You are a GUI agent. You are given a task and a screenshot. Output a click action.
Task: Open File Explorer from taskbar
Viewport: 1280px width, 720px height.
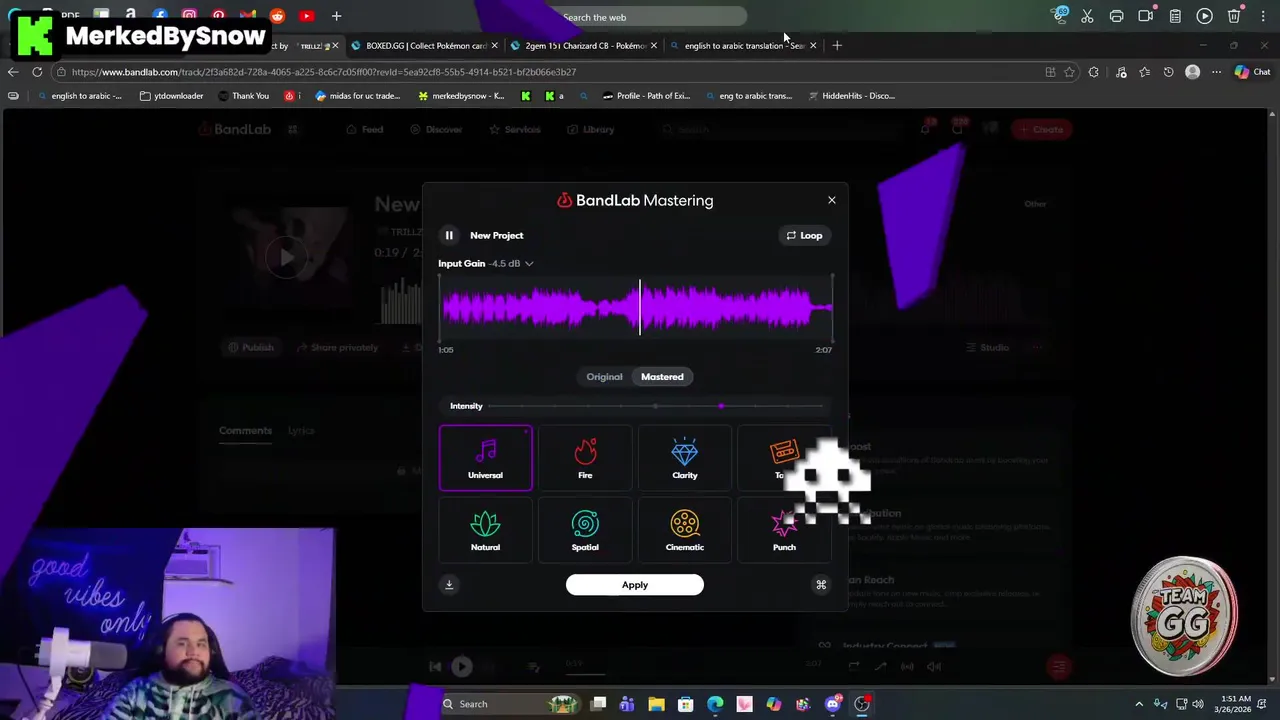click(656, 704)
